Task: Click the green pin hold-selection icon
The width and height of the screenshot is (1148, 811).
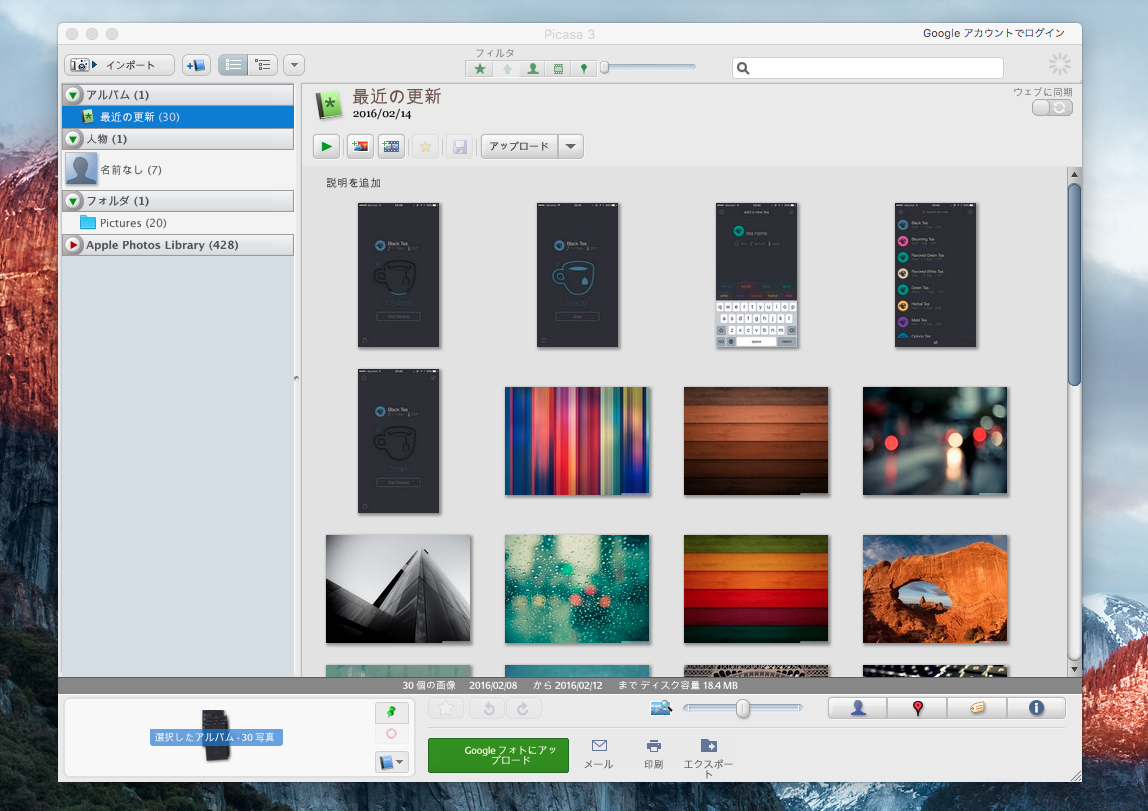Action: (x=391, y=712)
